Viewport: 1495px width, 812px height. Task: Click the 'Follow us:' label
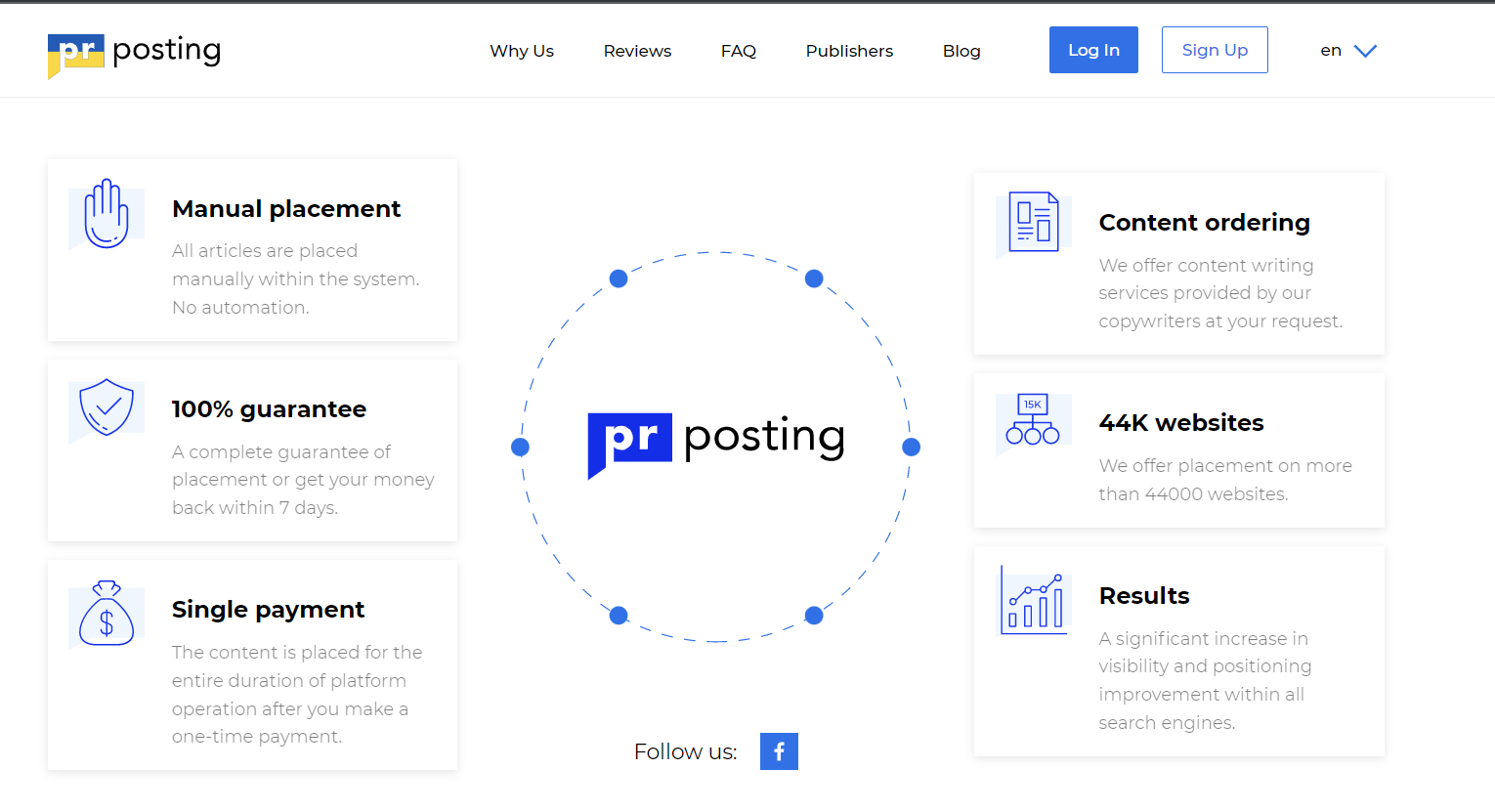tap(685, 751)
